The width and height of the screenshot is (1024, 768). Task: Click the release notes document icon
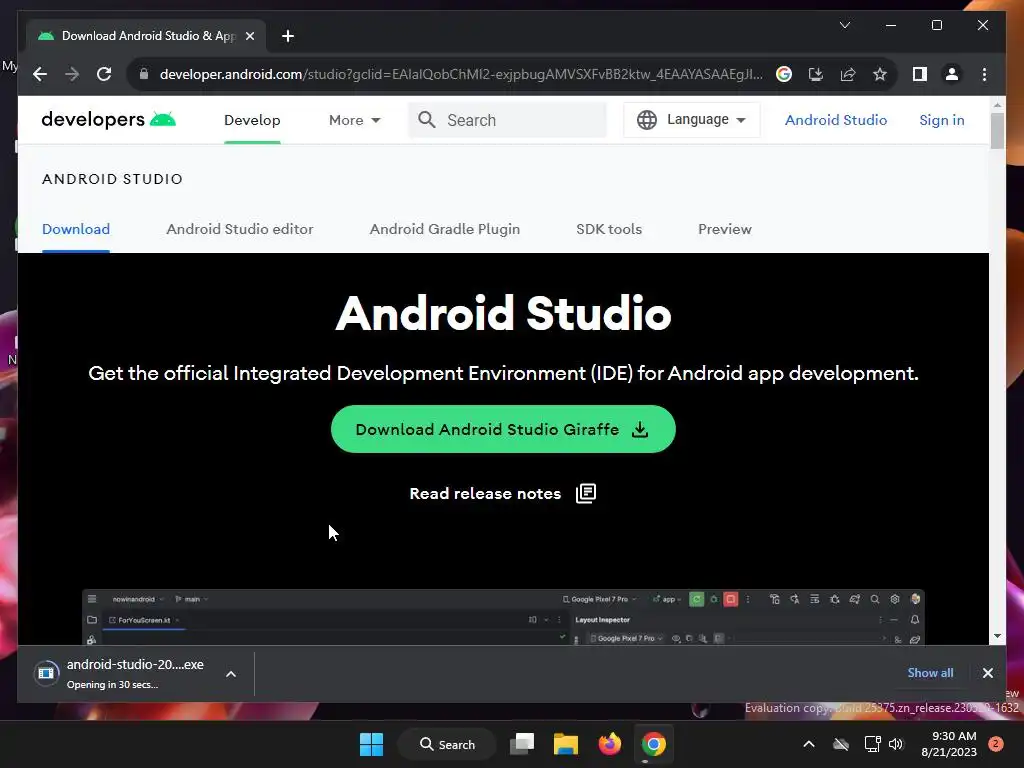(x=586, y=493)
